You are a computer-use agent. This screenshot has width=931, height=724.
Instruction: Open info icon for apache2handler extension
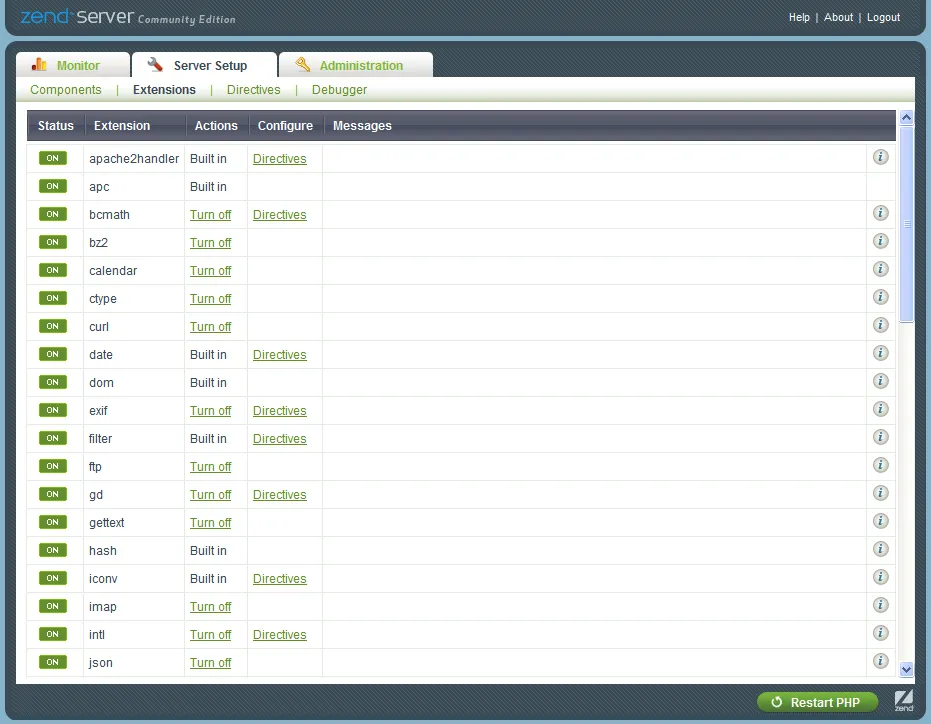(x=881, y=157)
